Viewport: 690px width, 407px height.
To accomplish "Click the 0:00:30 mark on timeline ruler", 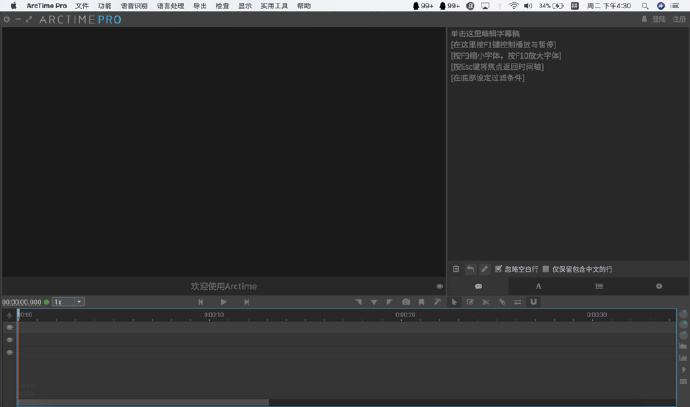I will point(597,315).
